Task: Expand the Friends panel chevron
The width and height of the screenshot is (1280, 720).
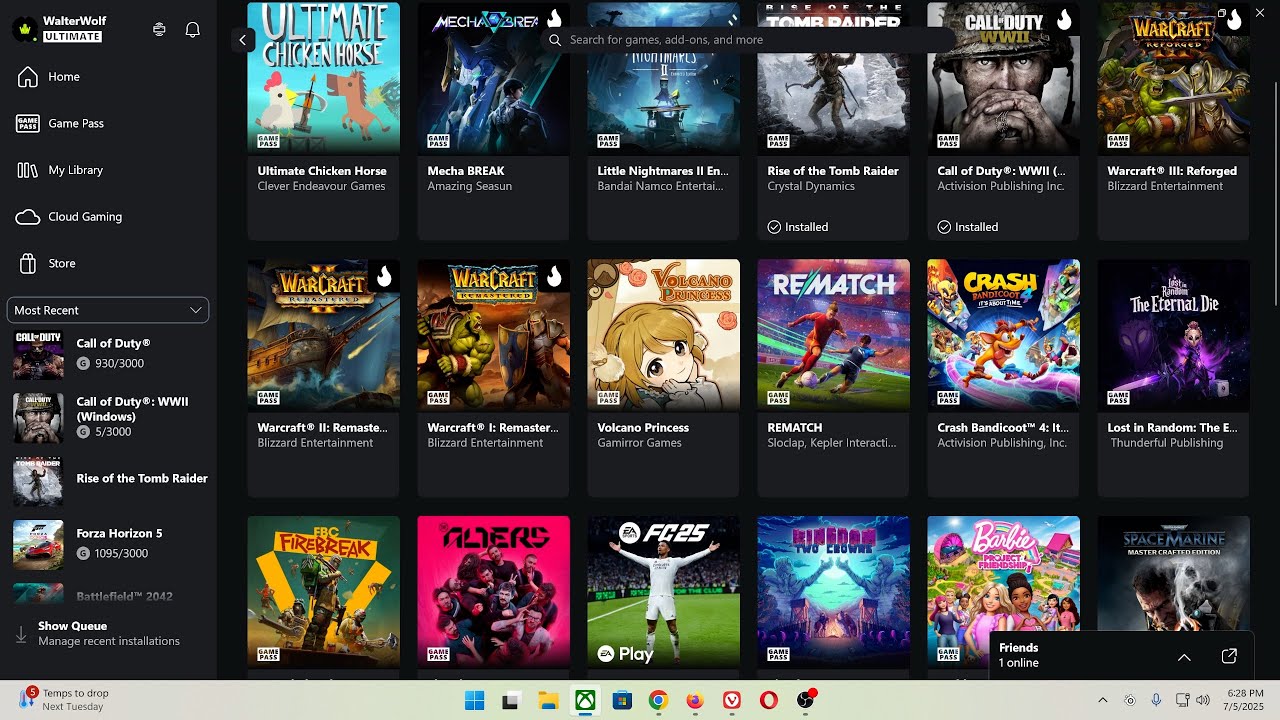Action: pos(1184,657)
